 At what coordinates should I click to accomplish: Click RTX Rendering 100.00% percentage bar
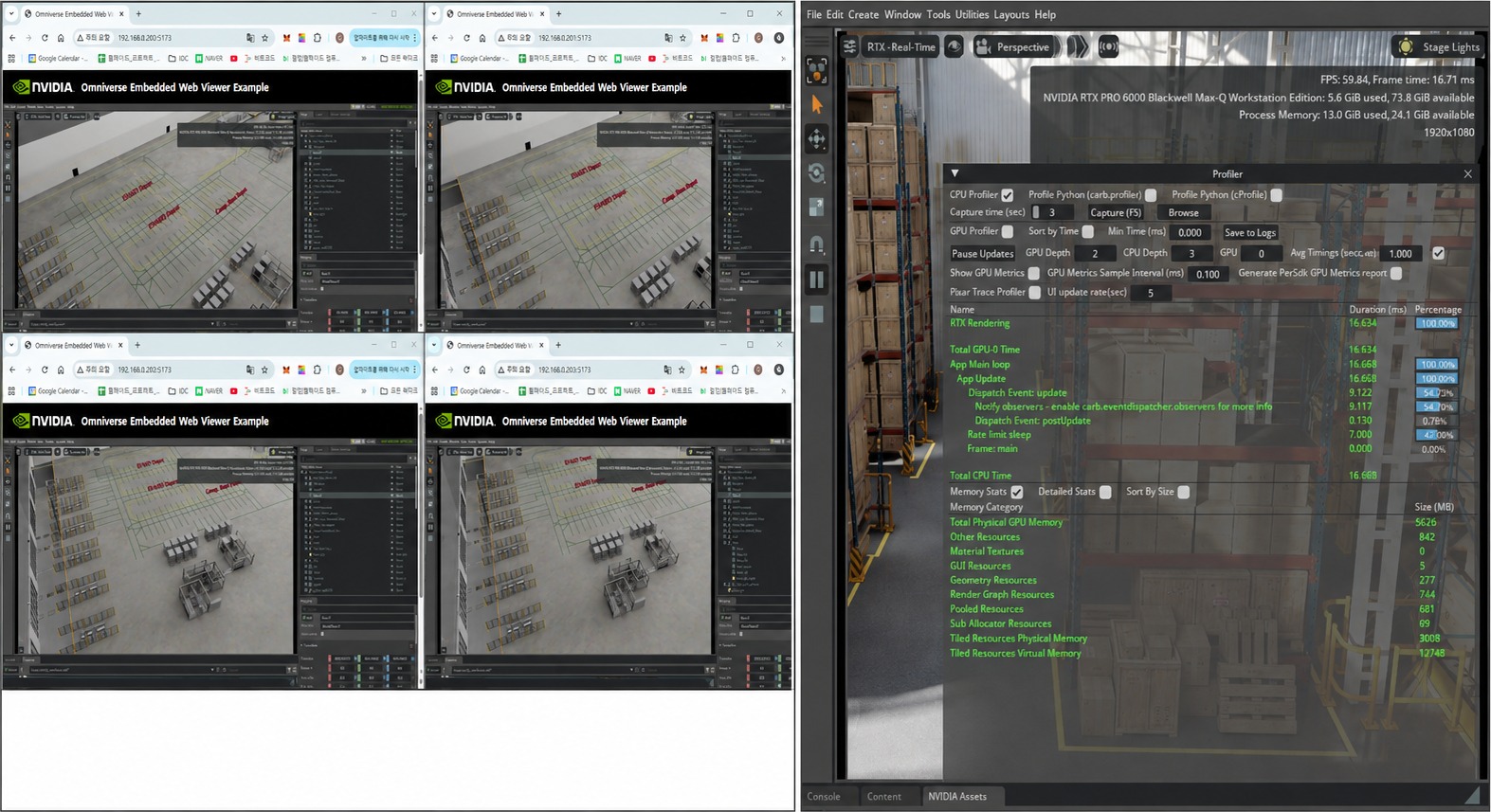1437,323
